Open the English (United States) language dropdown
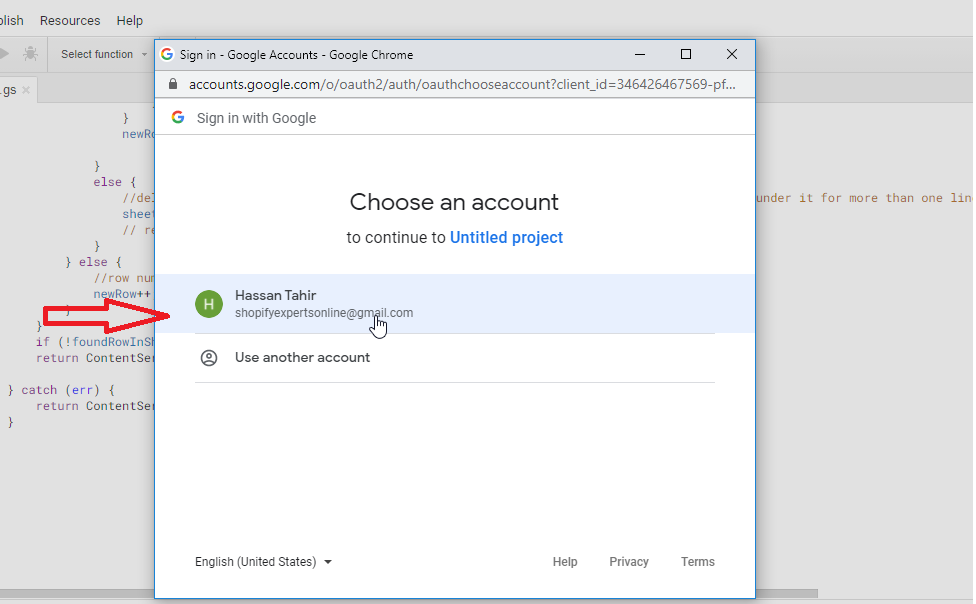 tap(263, 562)
